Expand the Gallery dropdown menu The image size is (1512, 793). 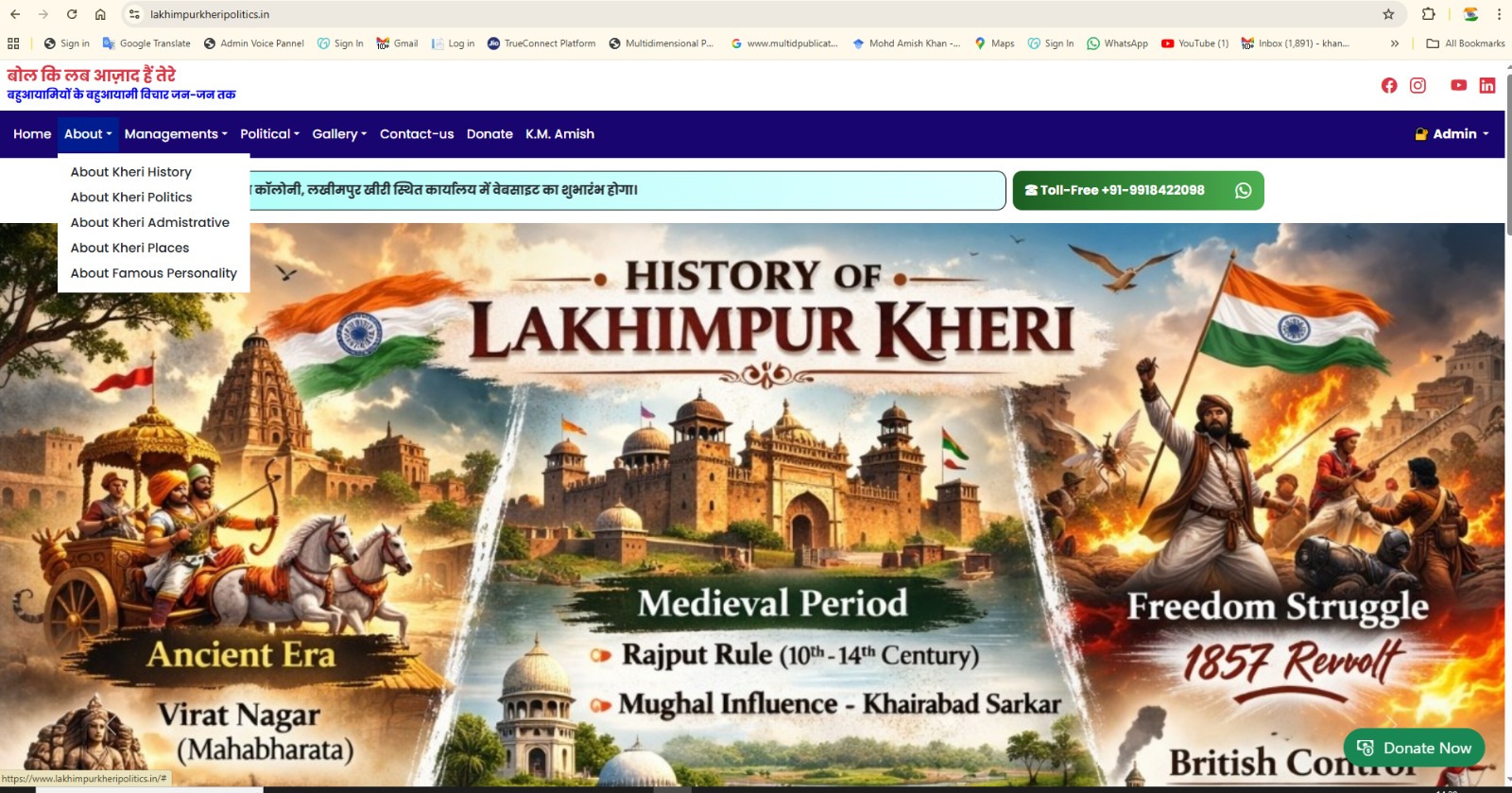(339, 134)
